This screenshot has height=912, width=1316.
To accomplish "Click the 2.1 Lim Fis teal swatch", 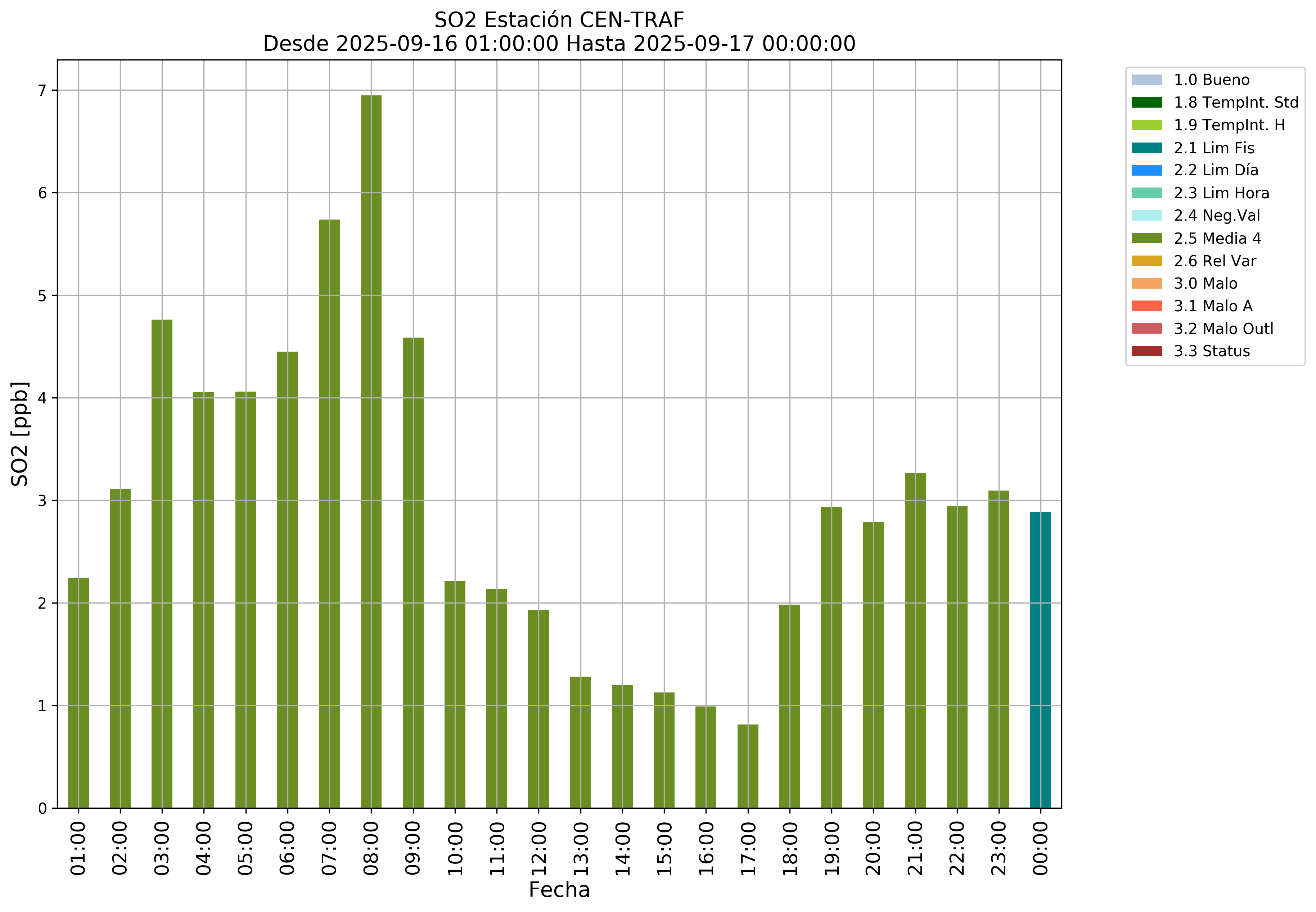I will click(x=1146, y=148).
